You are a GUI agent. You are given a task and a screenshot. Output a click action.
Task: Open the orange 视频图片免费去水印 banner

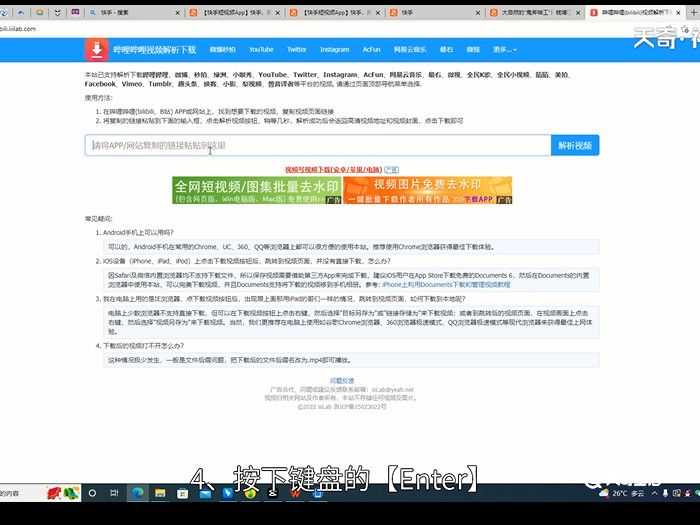pos(428,190)
